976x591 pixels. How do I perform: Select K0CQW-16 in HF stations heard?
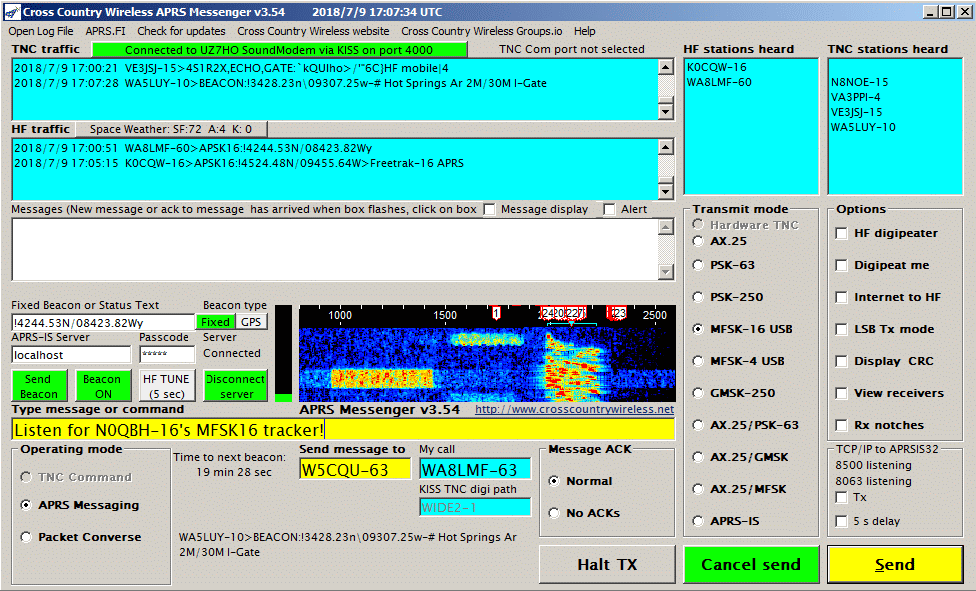[716, 67]
